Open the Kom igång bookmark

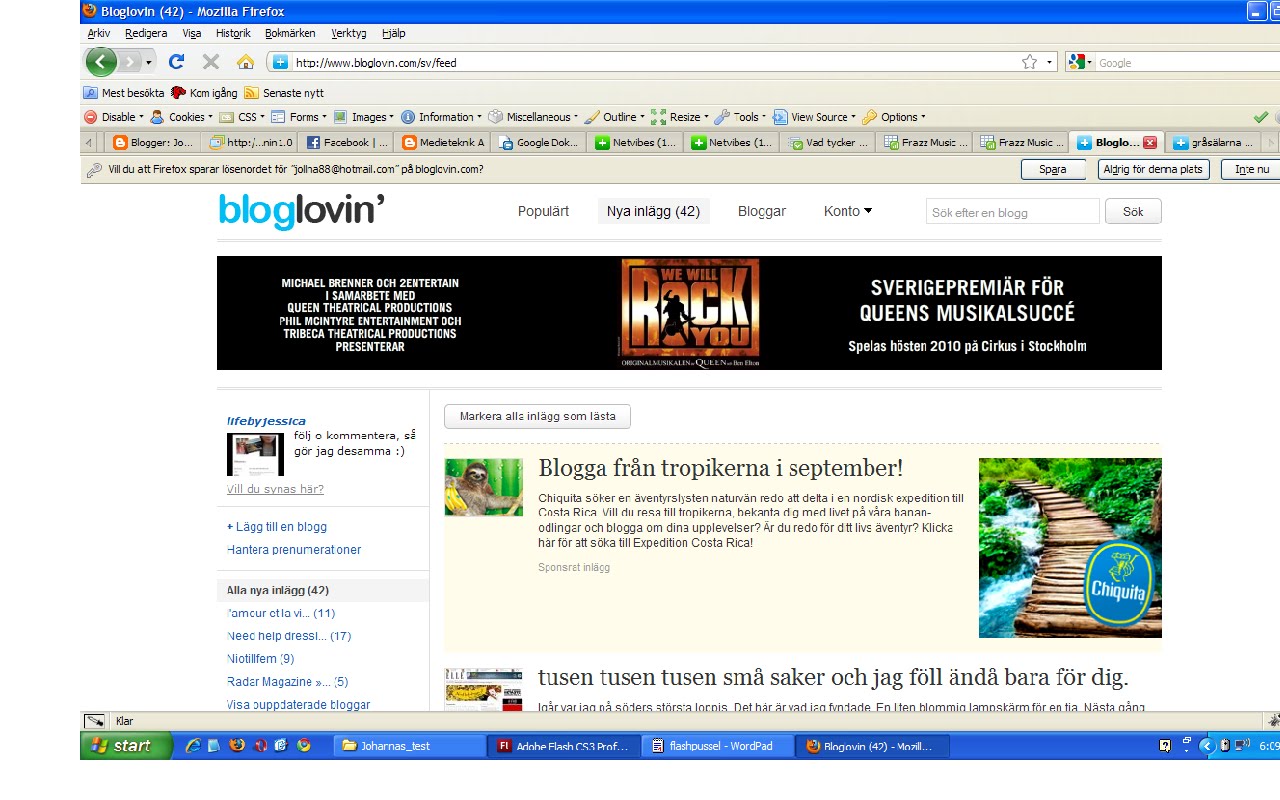(205, 93)
